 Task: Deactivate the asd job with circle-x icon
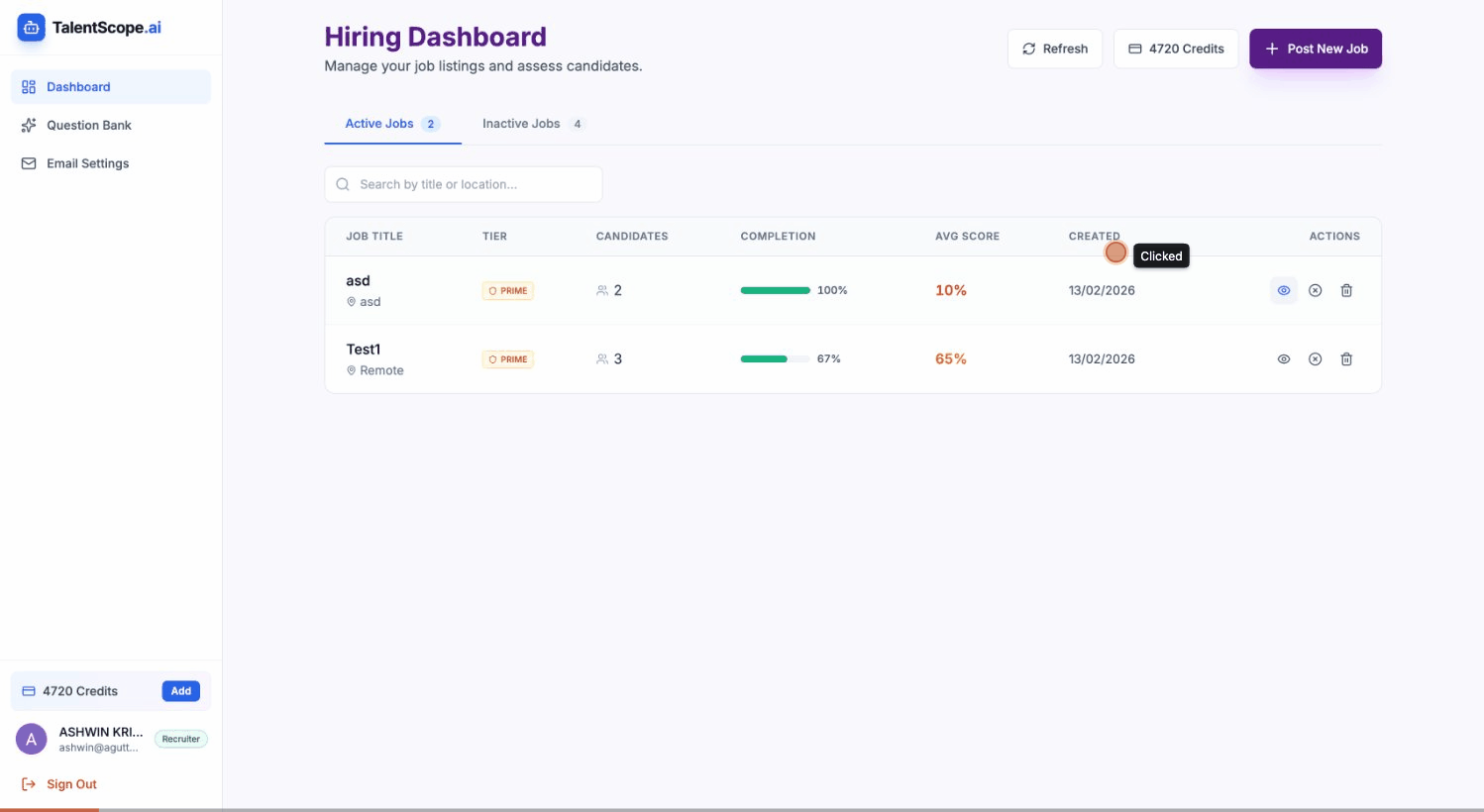(1315, 290)
